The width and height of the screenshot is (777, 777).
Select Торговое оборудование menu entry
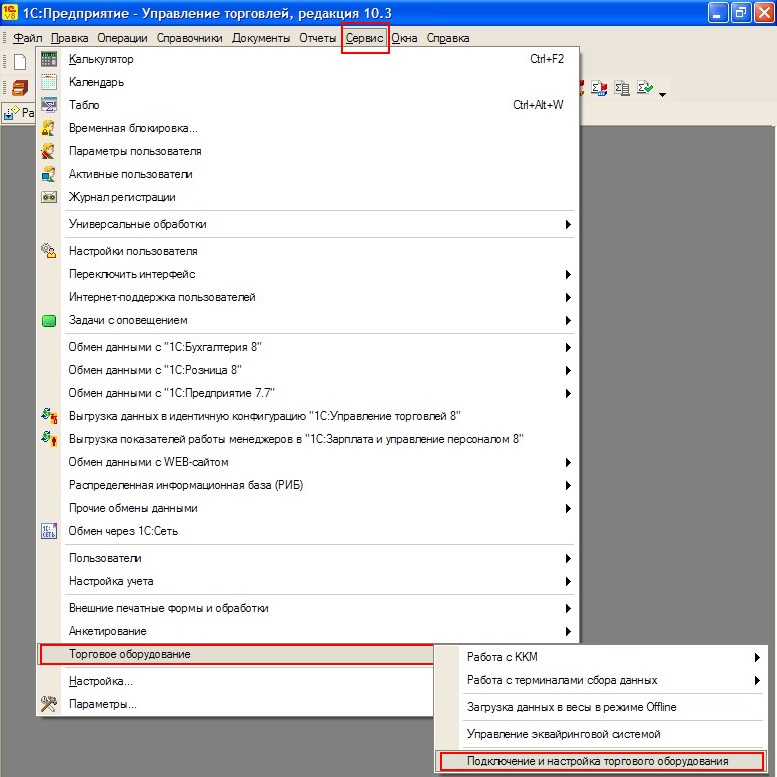tap(236, 654)
